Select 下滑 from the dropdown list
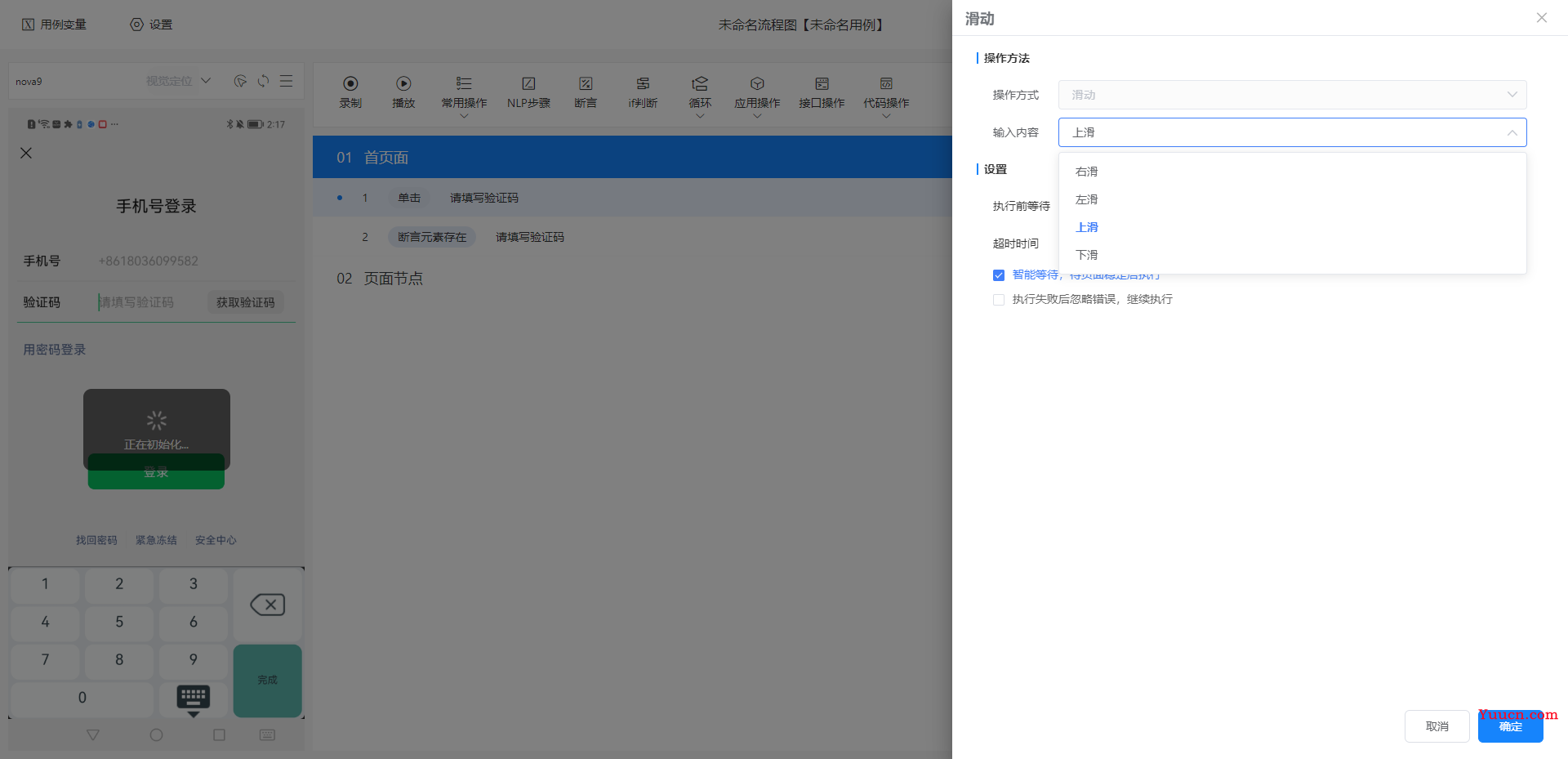1568x759 pixels. [1293, 255]
